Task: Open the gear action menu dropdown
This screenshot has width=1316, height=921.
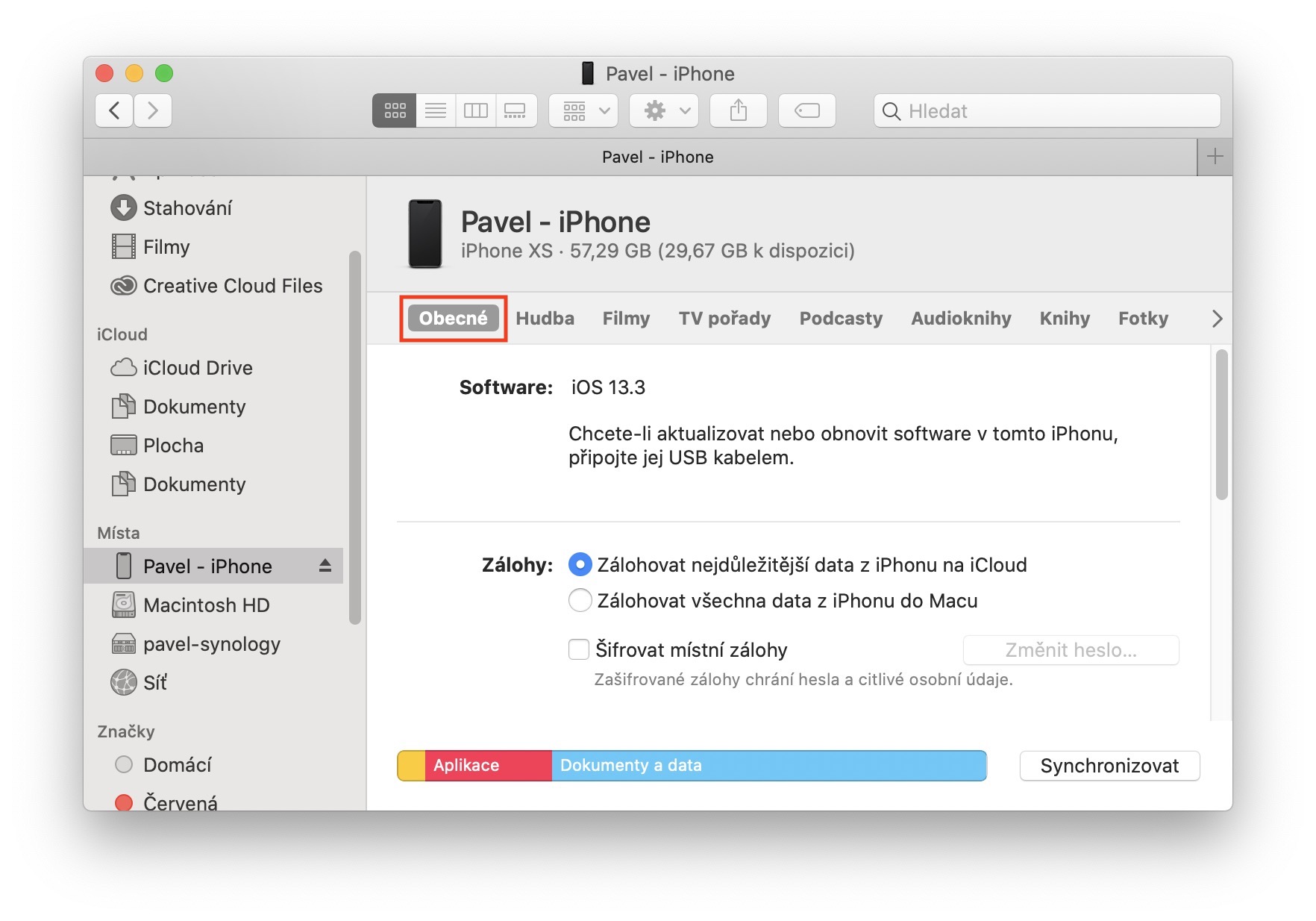Action: coord(664,111)
